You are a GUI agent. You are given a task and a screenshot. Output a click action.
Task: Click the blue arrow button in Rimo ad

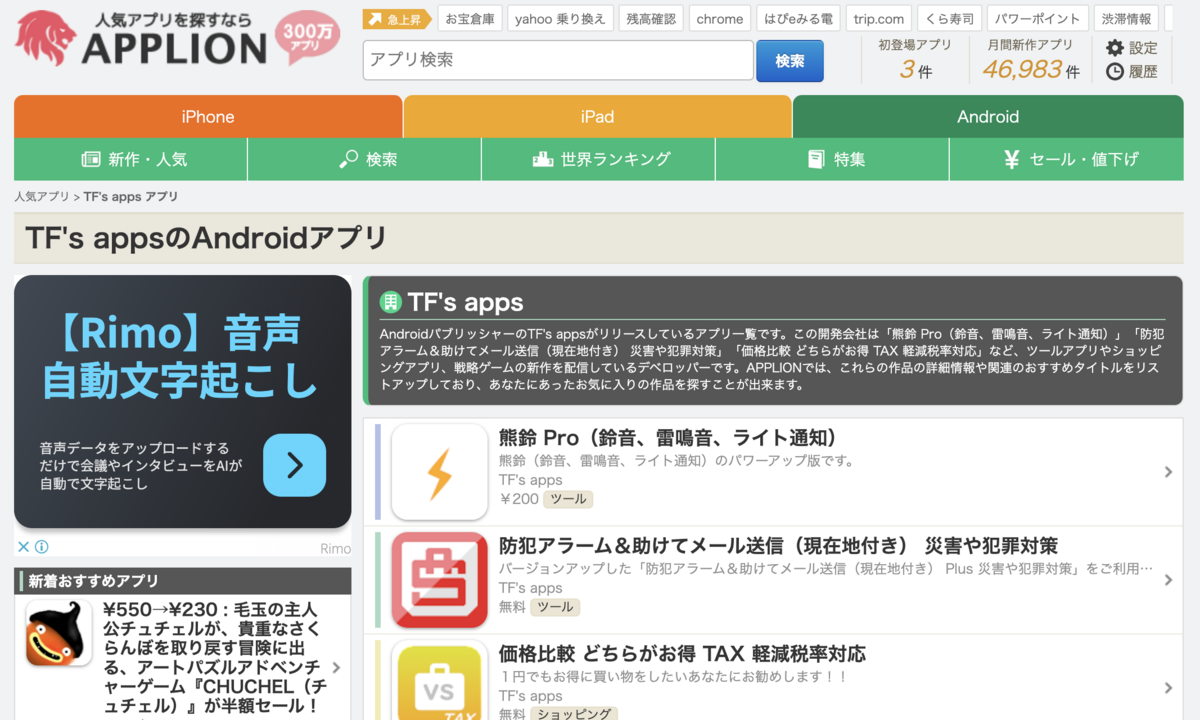point(294,465)
